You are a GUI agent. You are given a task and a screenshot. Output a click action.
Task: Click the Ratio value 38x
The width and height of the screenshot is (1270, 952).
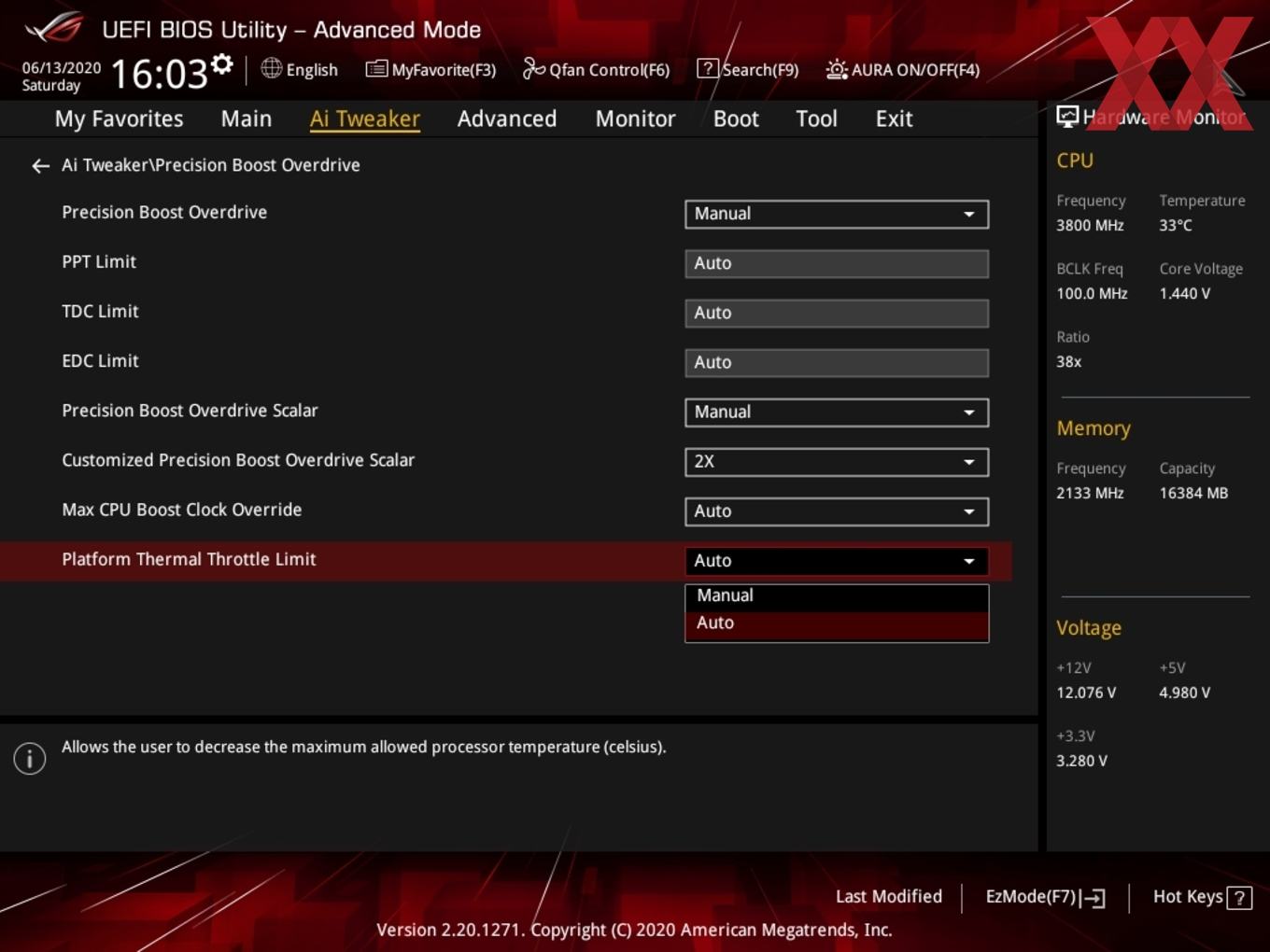[x=1068, y=361]
